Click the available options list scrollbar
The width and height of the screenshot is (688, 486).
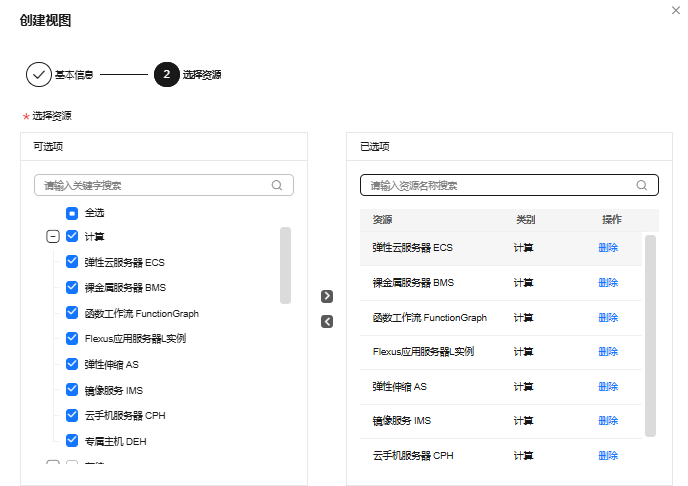click(x=285, y=265)
